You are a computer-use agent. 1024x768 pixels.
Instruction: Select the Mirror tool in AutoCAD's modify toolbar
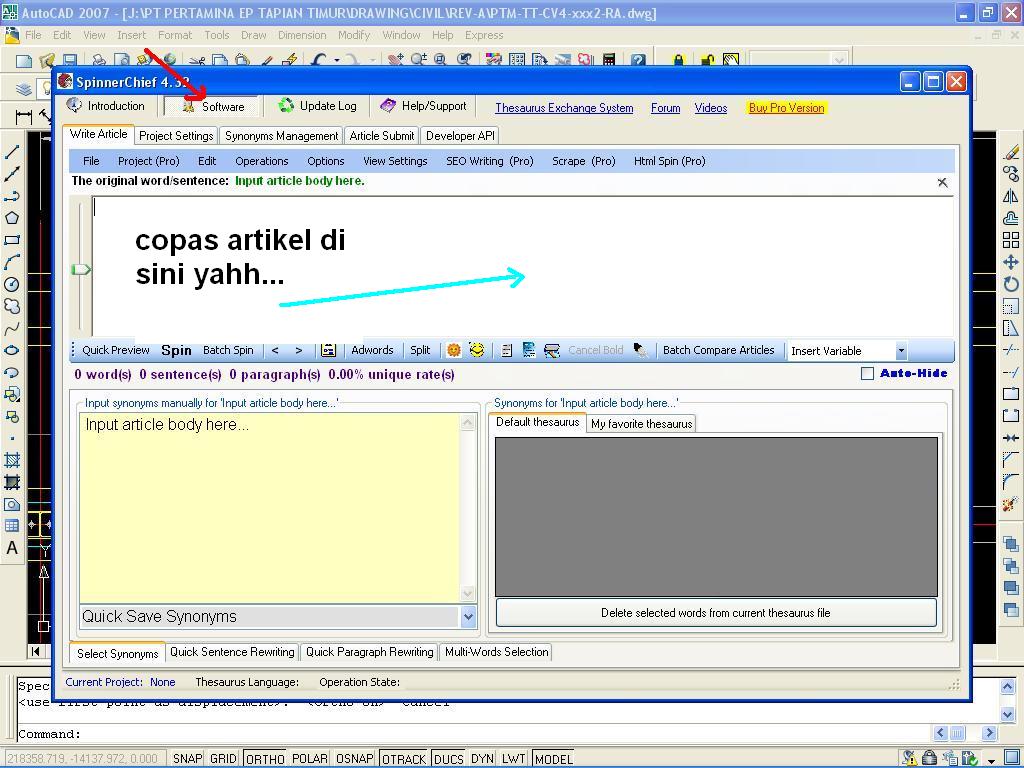(1011, 196)
